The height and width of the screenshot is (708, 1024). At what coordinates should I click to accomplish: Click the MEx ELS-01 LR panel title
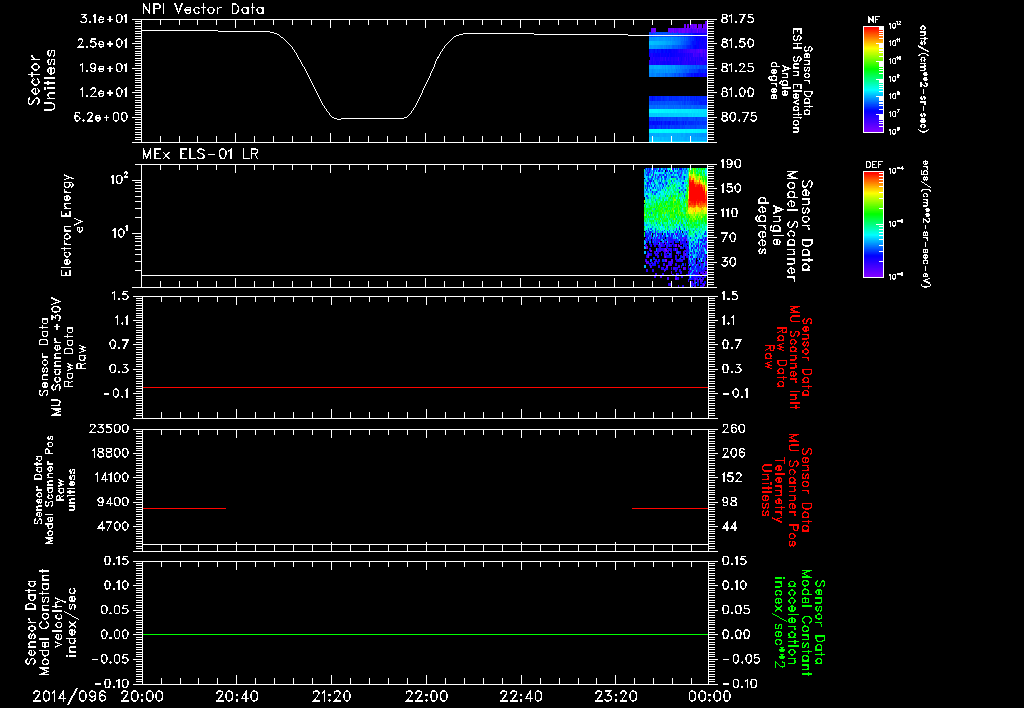pos(200,154)
